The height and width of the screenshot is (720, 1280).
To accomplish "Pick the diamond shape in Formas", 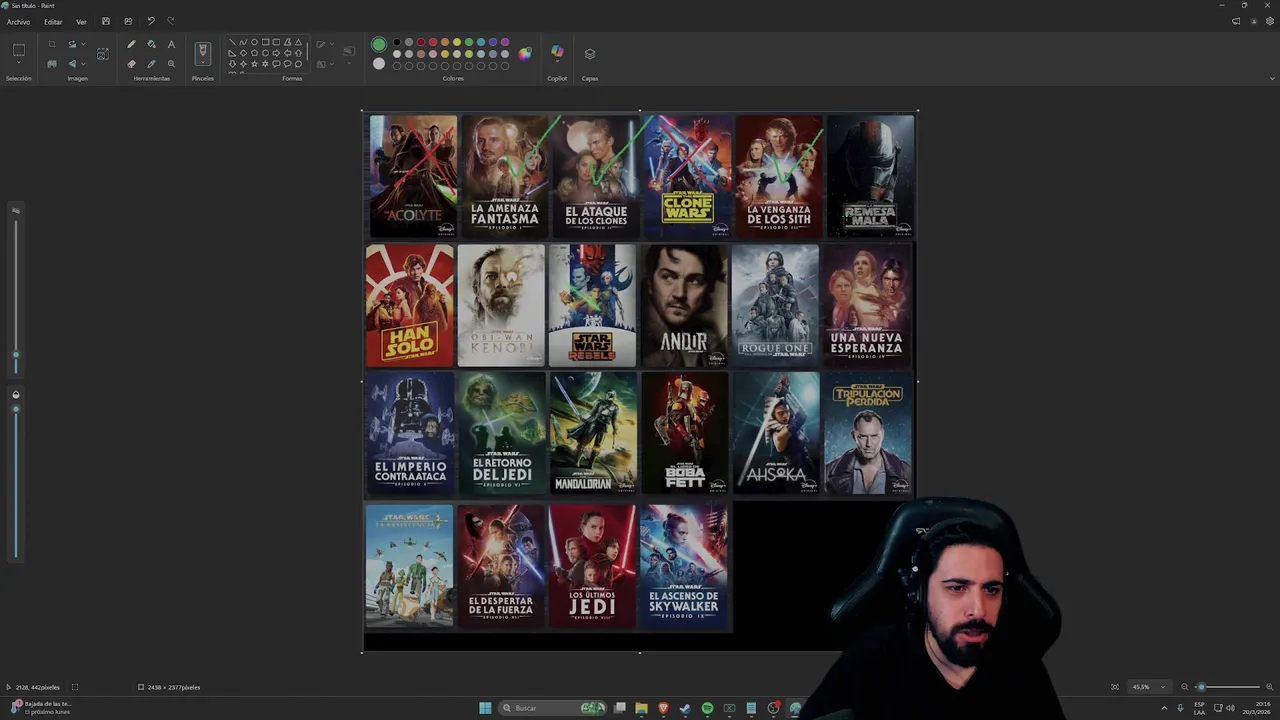I will click(243, 53).
